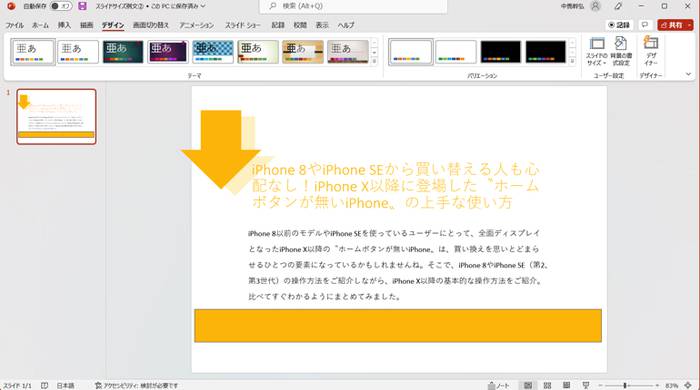Expand the variations gallery more arrow
The width and height of the screenshot is (700, 390).
pos(572,61)
